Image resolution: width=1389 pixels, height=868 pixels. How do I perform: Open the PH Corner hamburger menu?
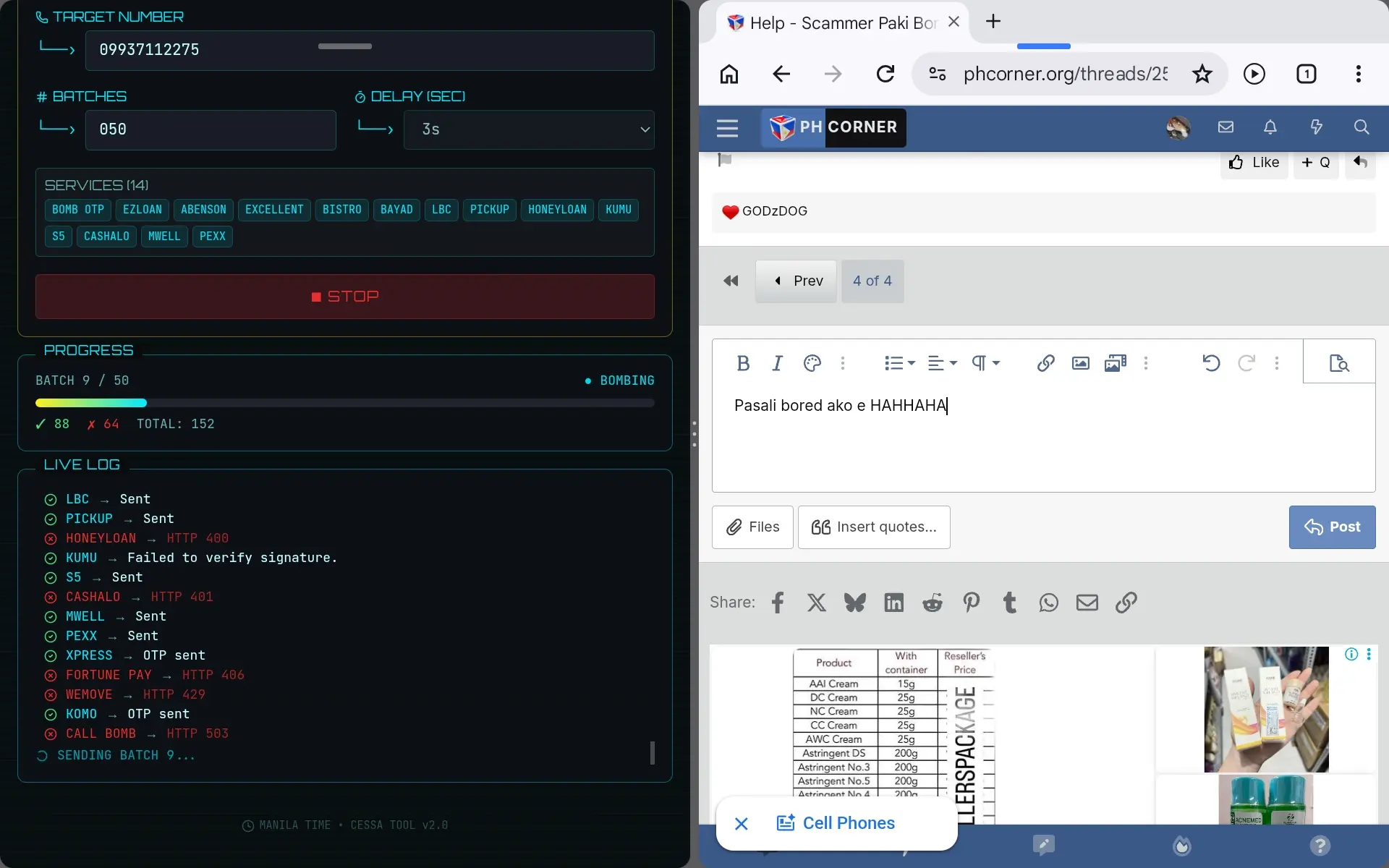tap(727, 128)
